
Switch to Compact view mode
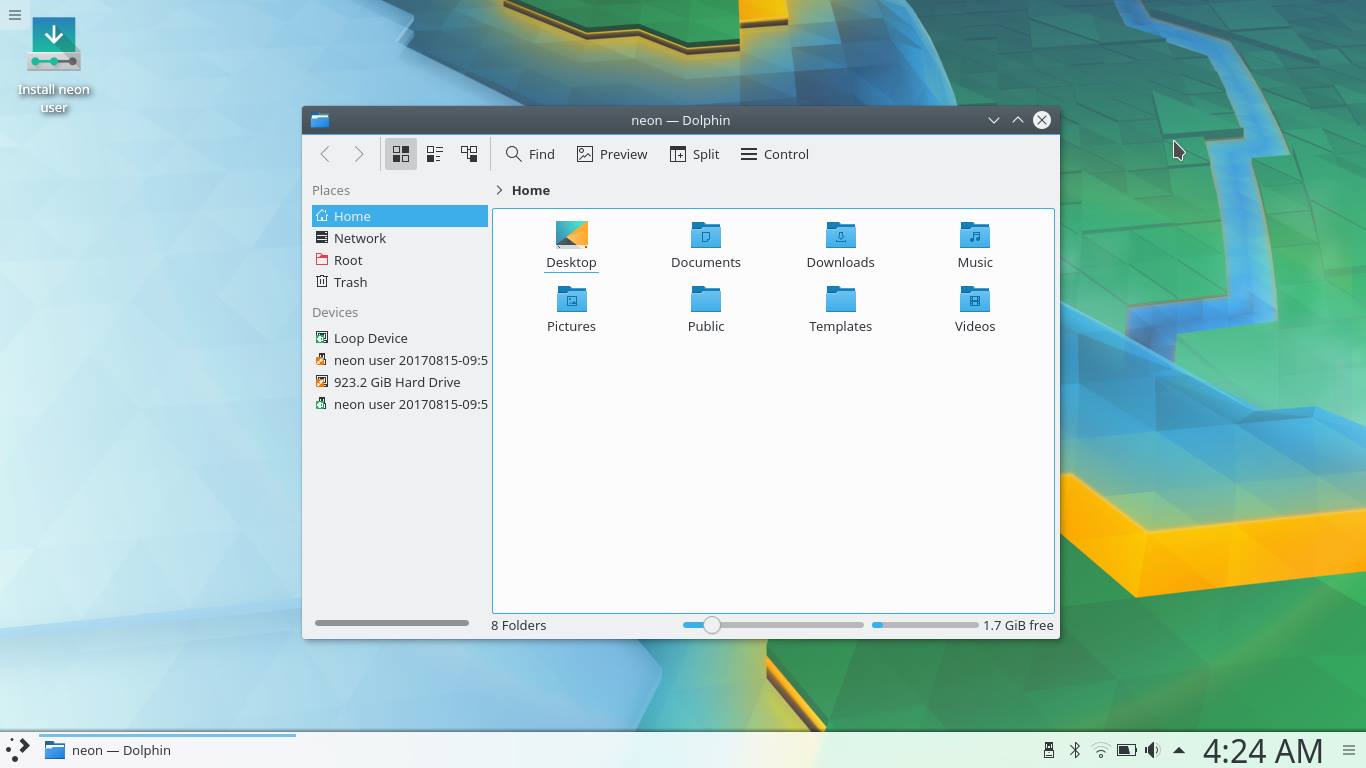435,154
